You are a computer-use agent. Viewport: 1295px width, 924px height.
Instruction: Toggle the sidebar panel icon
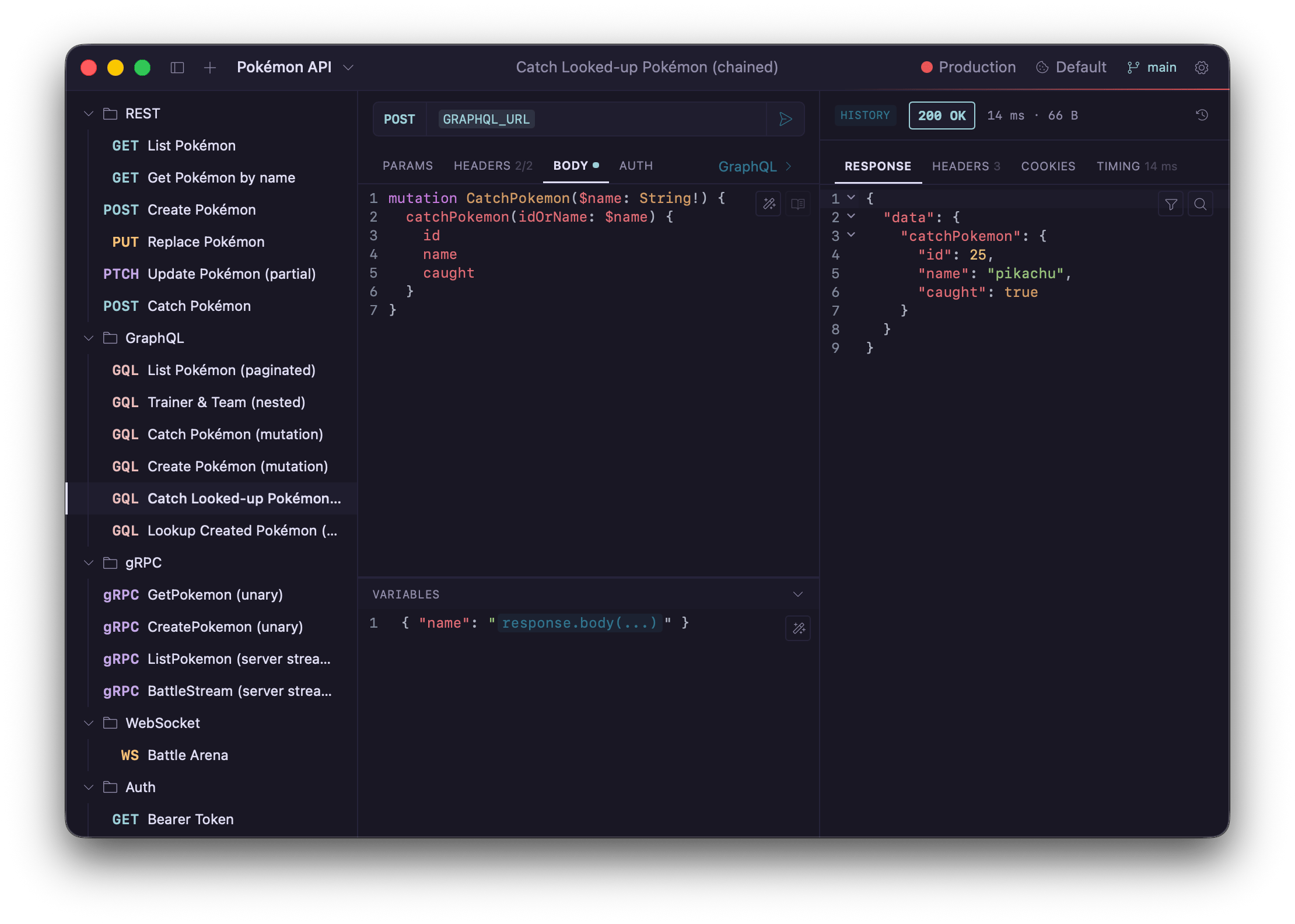click(177, 68)
